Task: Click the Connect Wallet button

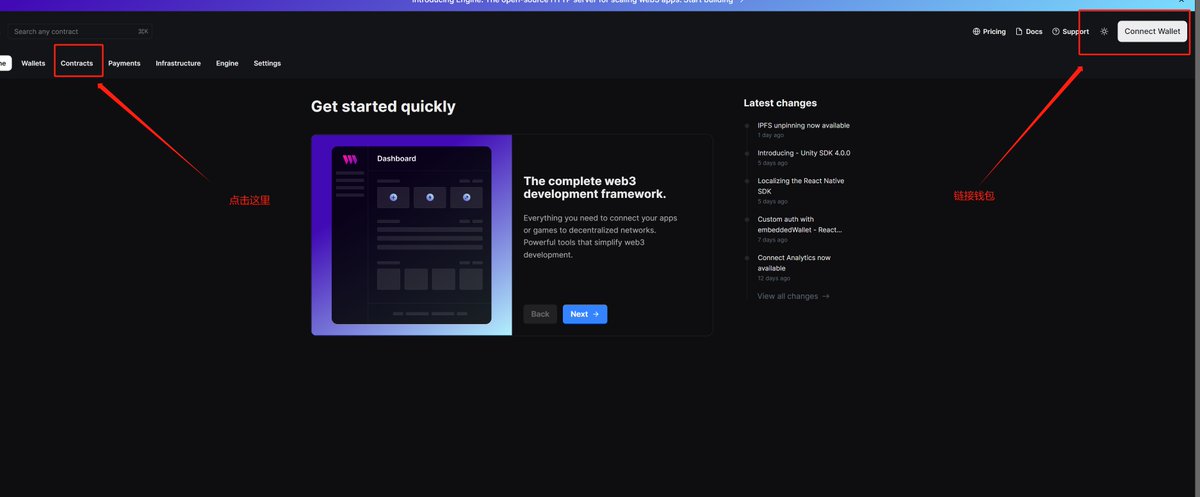Action: click(x=1152, y=31)
